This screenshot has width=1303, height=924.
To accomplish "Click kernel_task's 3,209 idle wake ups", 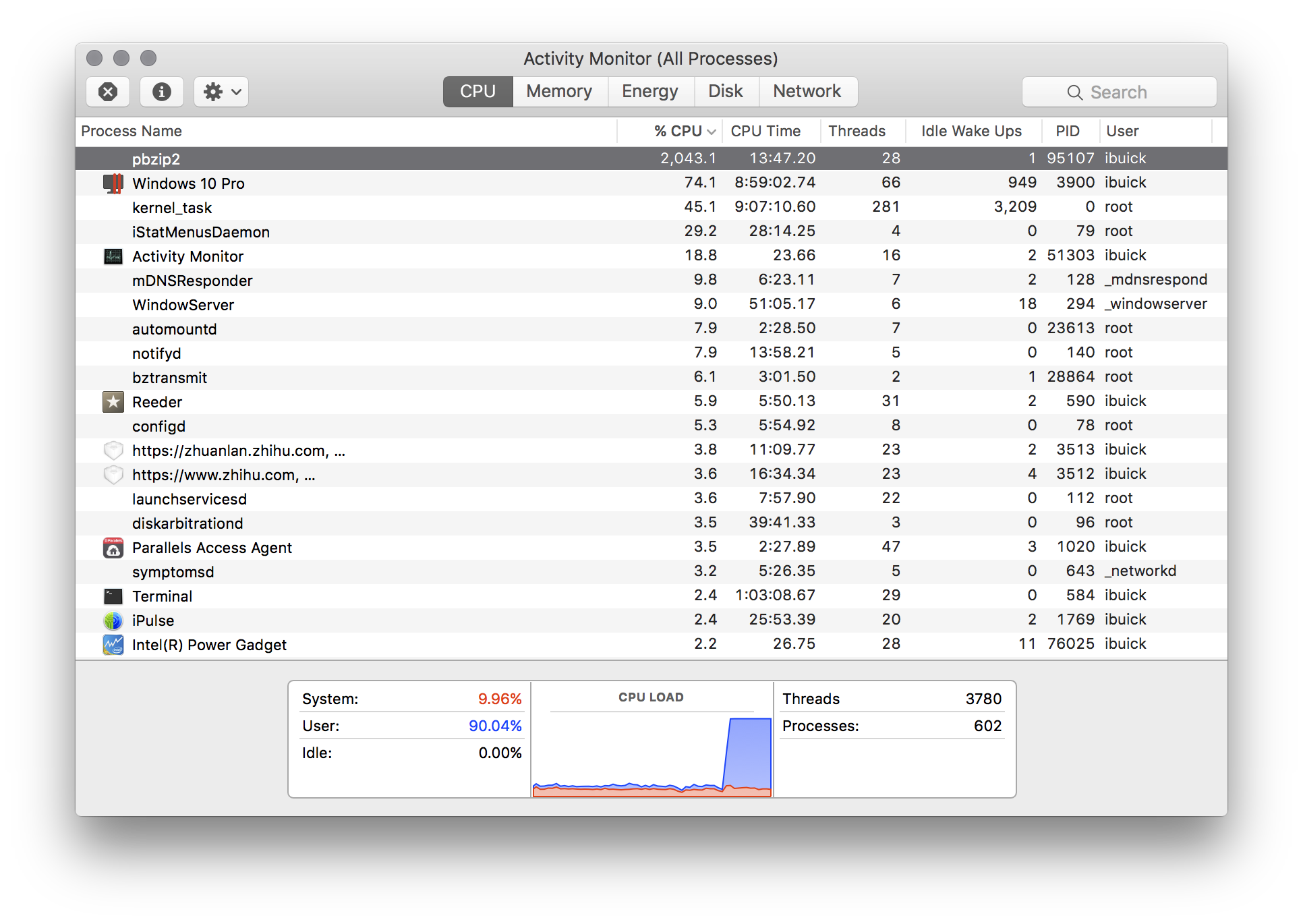I will 1015,206.
